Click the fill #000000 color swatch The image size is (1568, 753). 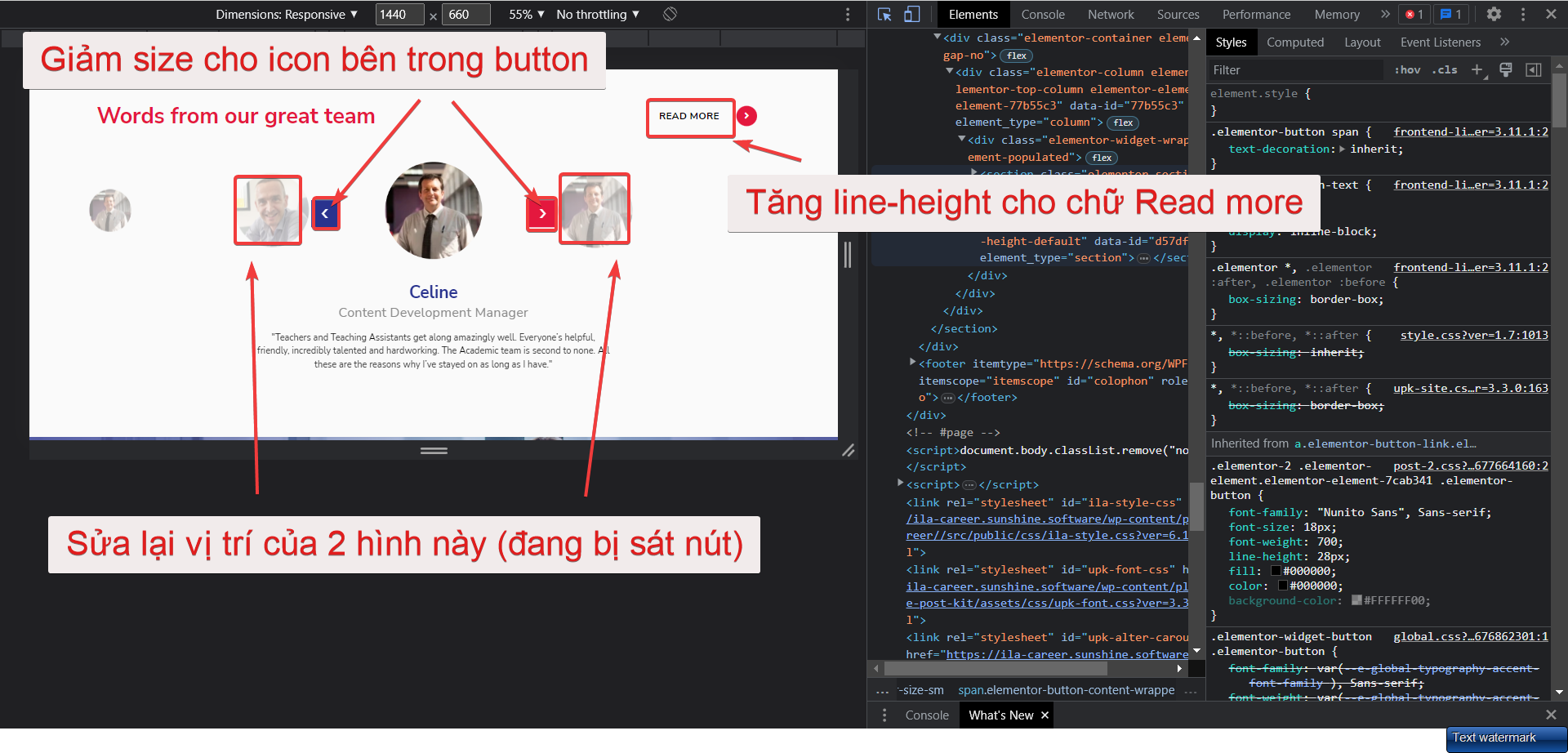(x=1276, y=572)
